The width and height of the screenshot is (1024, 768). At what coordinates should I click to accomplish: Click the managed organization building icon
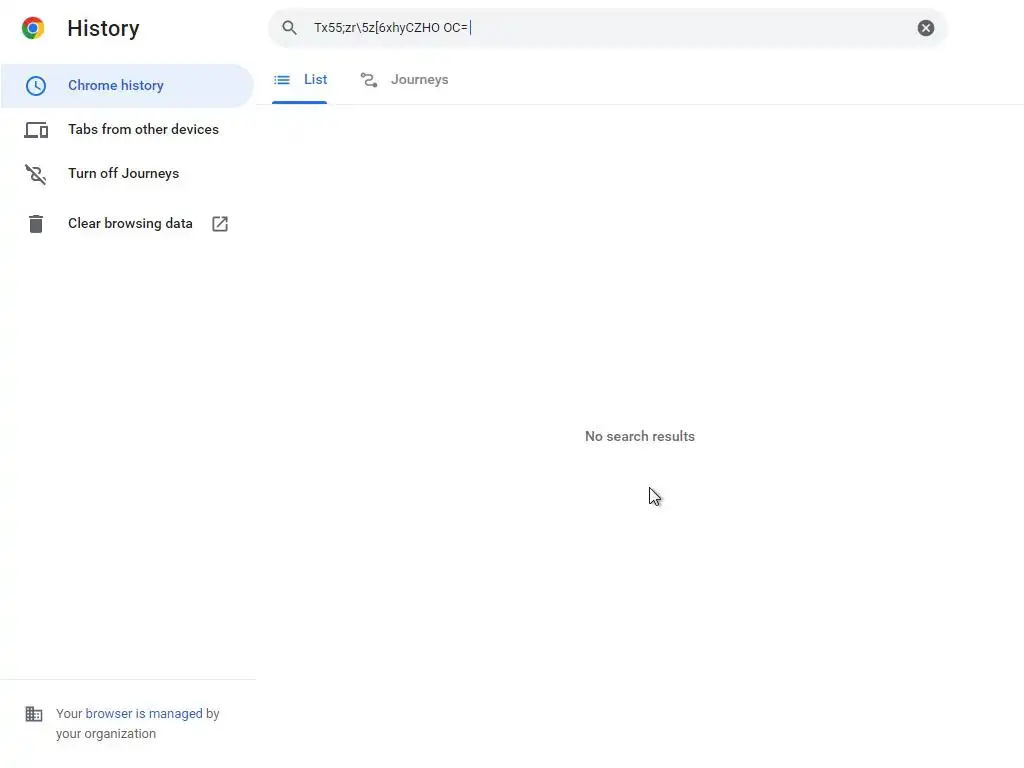[x=34, y=714]
